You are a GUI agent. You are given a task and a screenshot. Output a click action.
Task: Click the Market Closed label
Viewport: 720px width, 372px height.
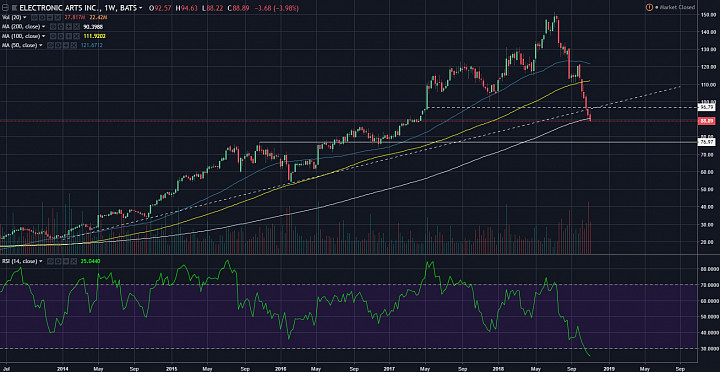[677, 7]
